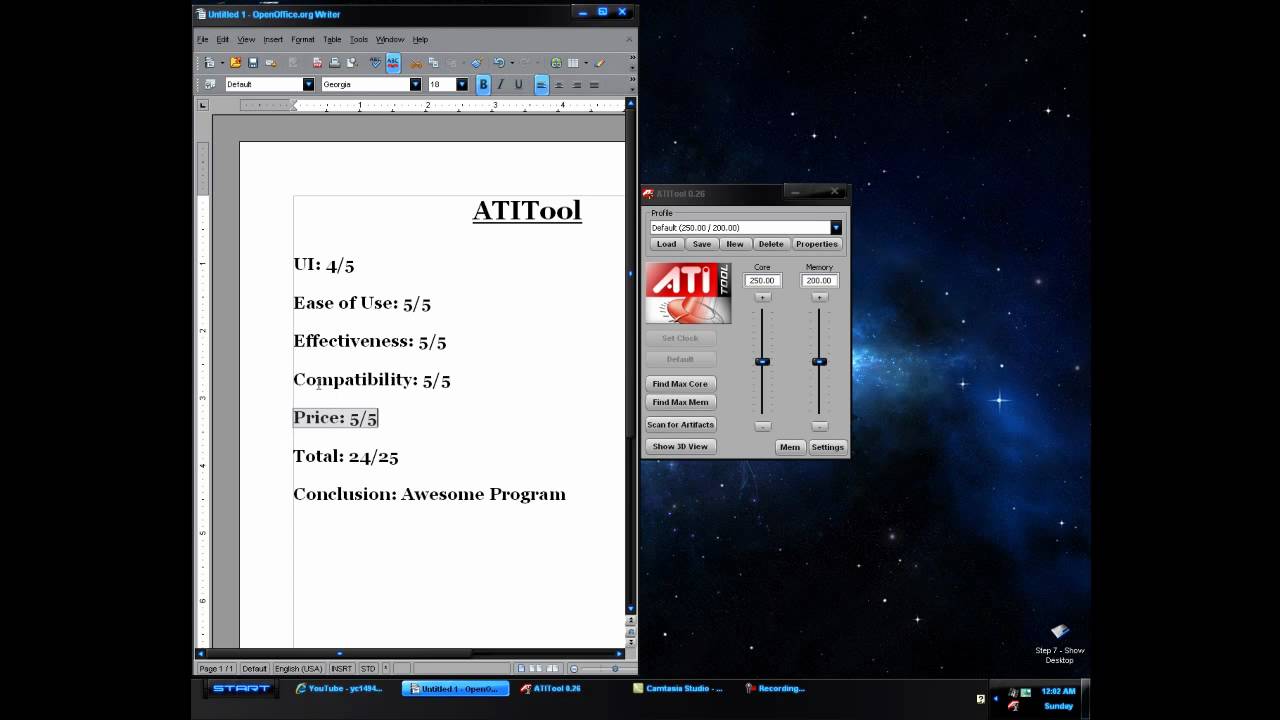Viewport: 1280px width, 720px height.
Task: Open the Insert menu
Action: [x=273, y=40]
